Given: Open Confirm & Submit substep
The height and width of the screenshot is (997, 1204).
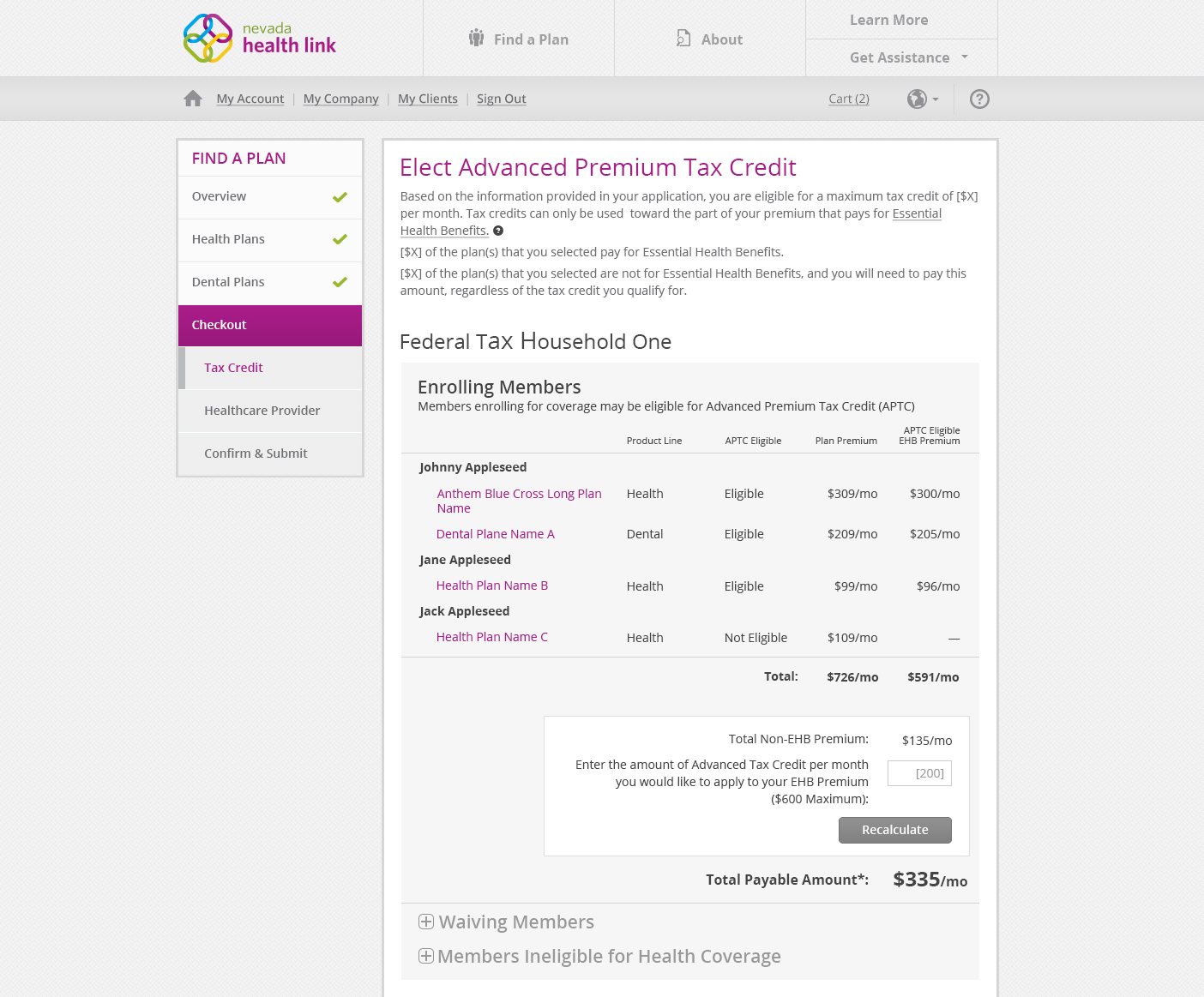Looking at the screenshot, I should click(x=270, y=453).
